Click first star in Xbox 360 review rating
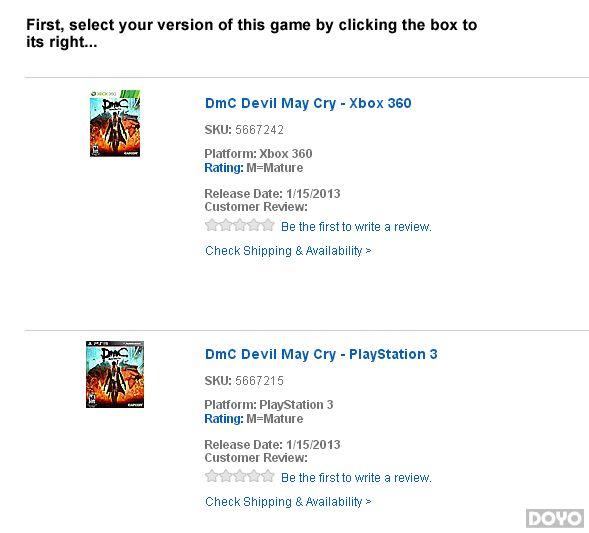 coord(212,225)
